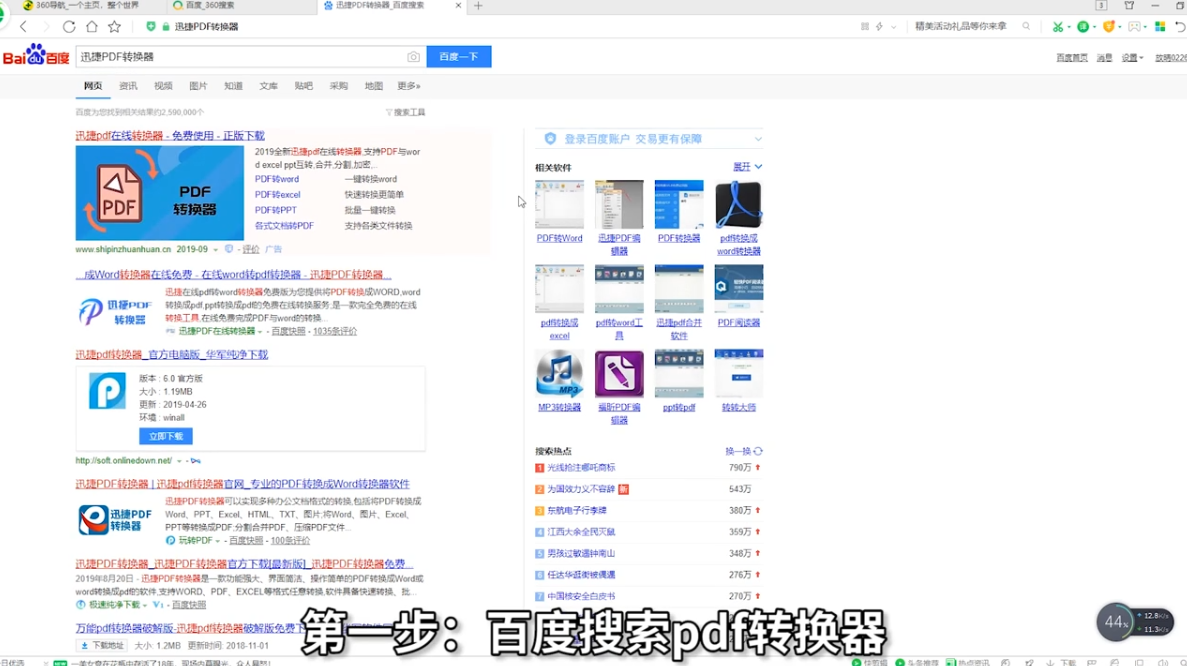Click the colorful grid apps icon
Image resolution: width=1187 pixels, height=666 pixels.
[1160, 26]
